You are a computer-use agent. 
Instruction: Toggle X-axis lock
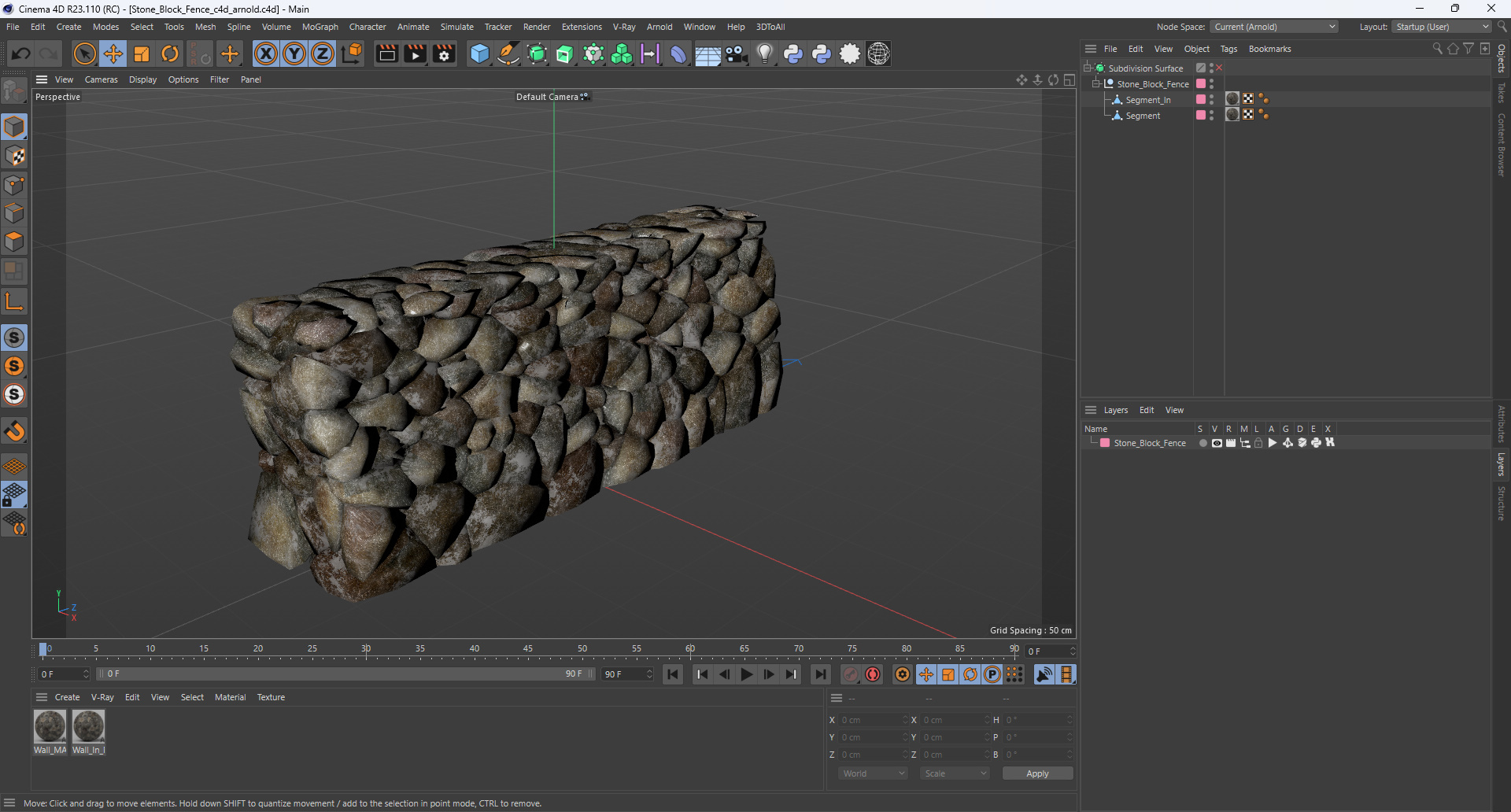click(266, 54)
